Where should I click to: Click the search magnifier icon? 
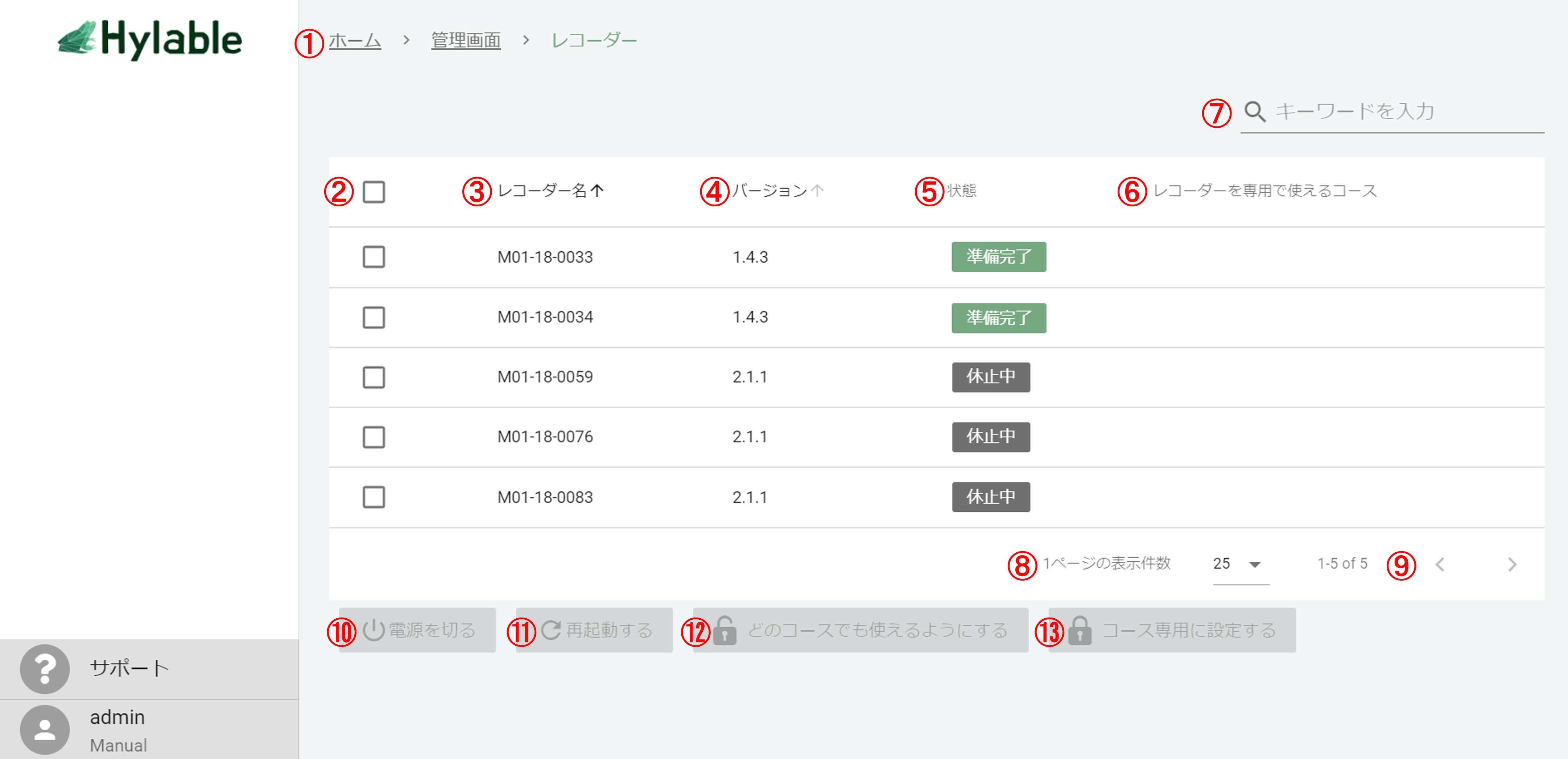[x=1255, y=111]
